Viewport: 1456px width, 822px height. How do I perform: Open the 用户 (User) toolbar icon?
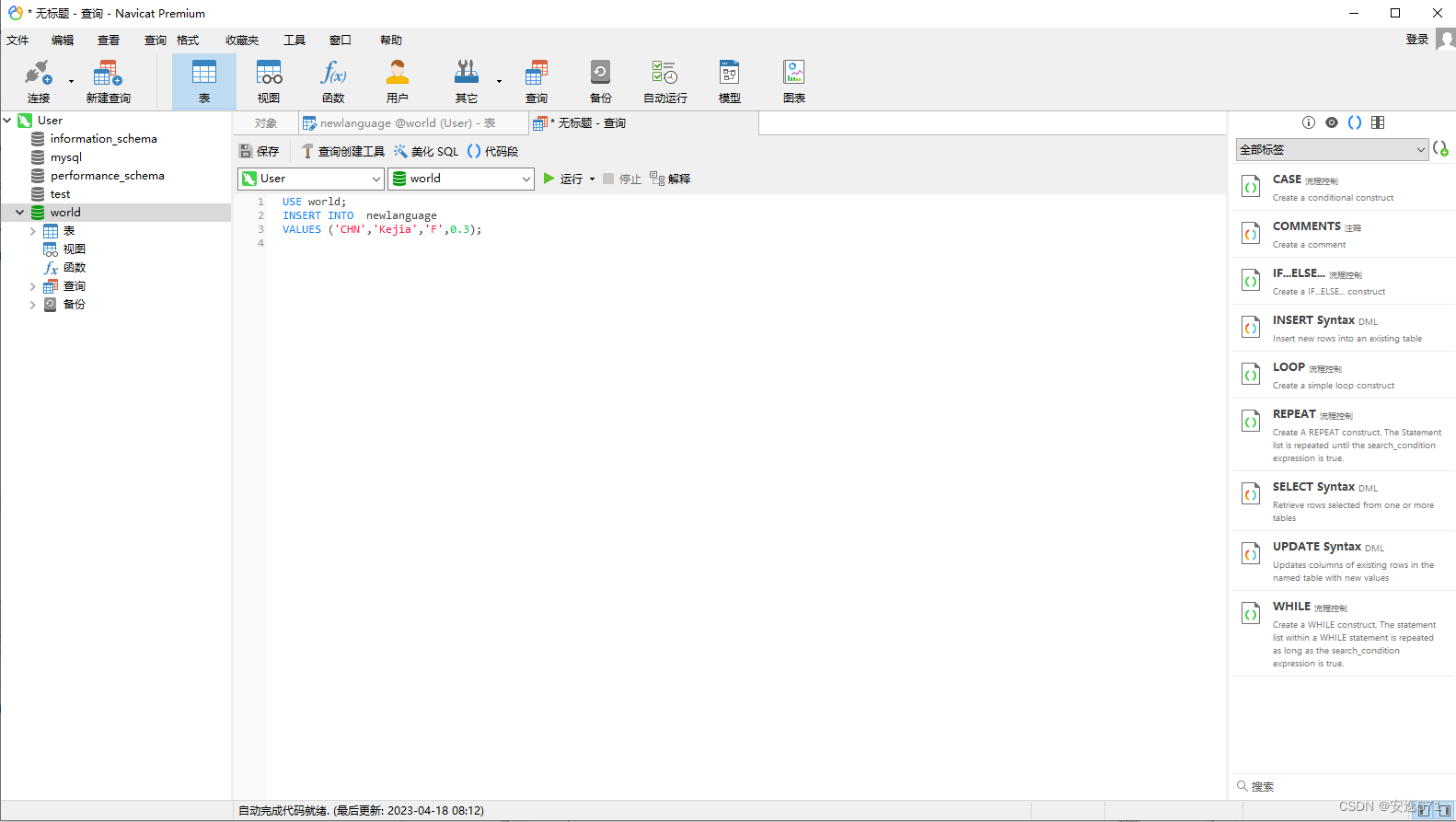pyautogui.click(x=398, y=81)
